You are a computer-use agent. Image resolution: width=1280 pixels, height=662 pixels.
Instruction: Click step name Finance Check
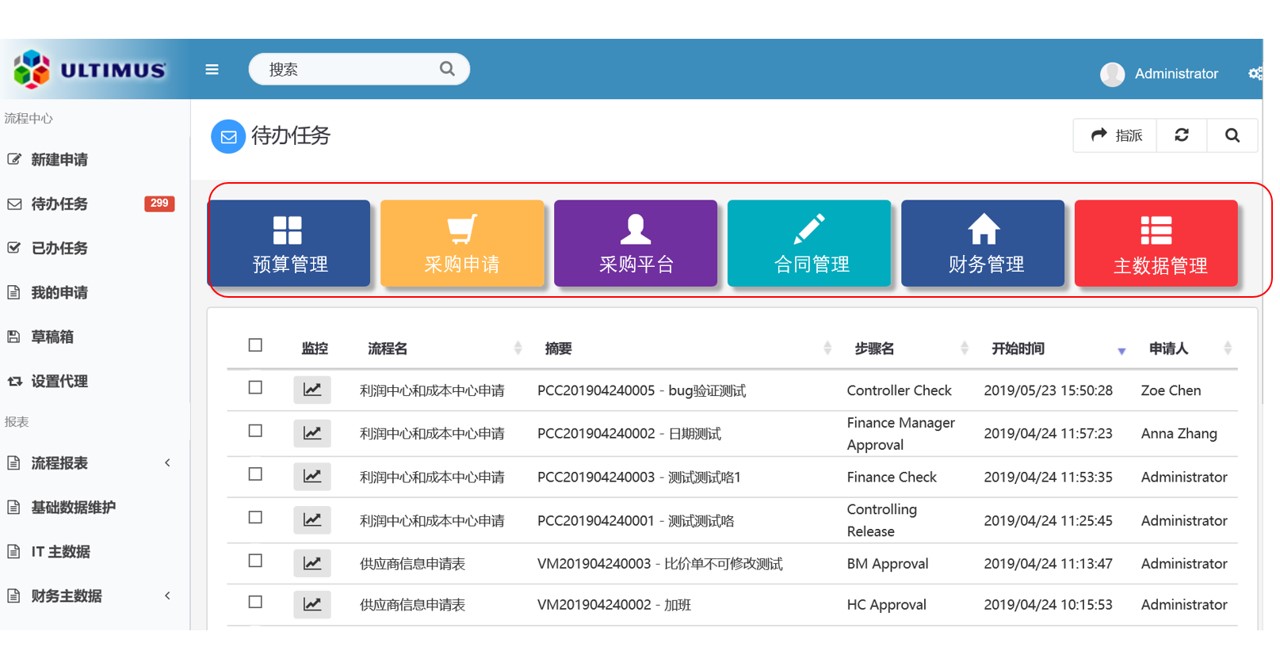tap(892, 477)
